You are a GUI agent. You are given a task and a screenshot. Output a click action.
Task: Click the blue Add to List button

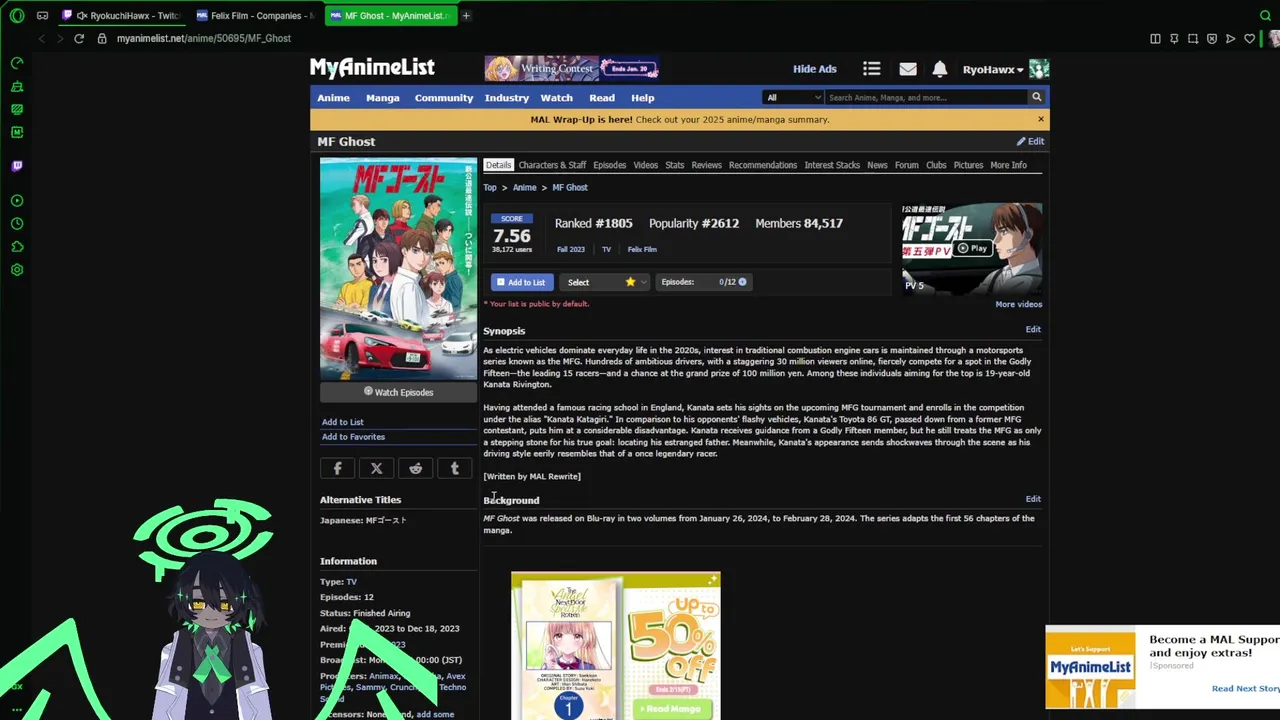(521, 282)
